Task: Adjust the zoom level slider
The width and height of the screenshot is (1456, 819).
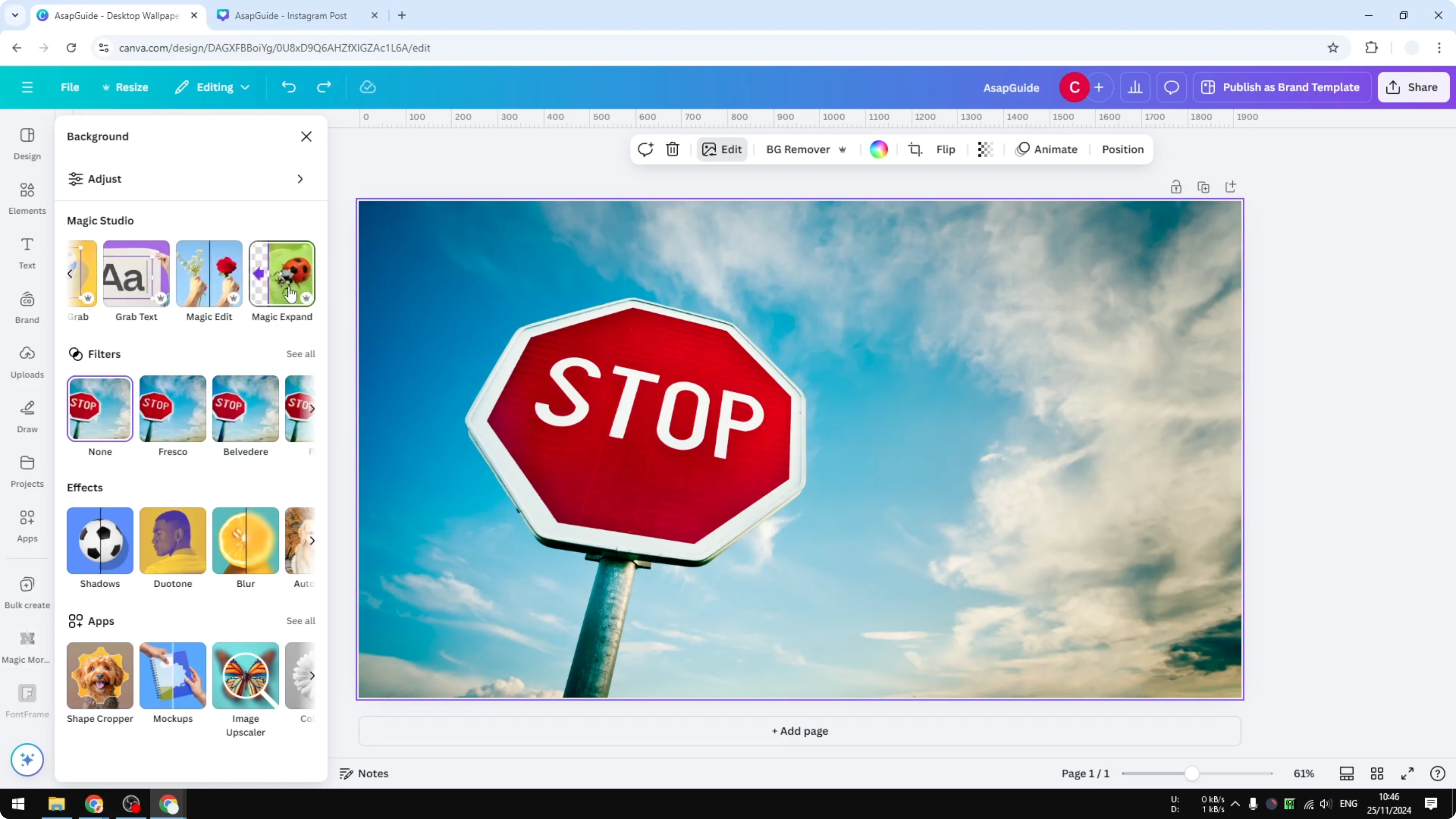Action: coord(1192,773)
